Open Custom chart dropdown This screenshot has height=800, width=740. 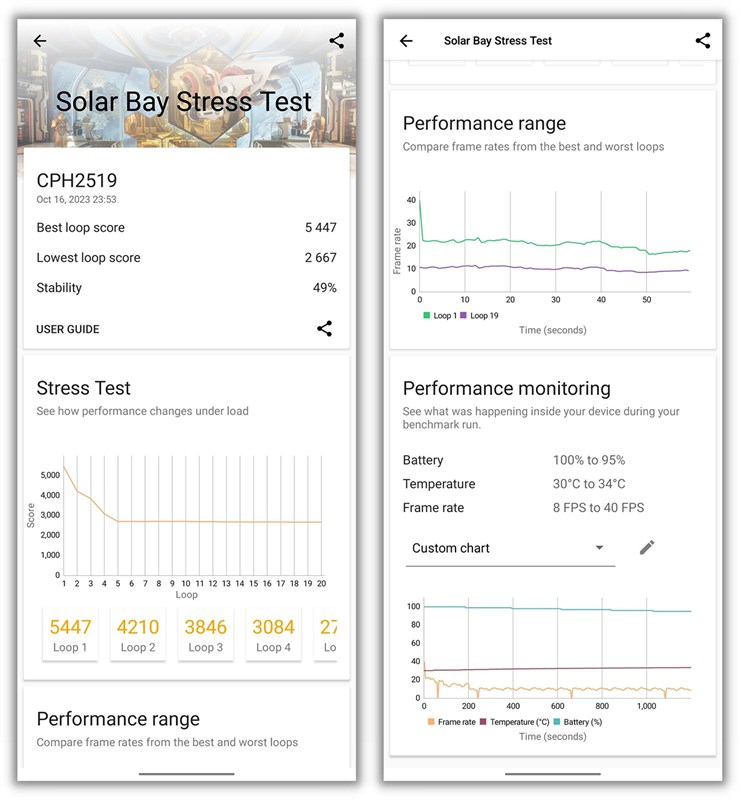510,548
